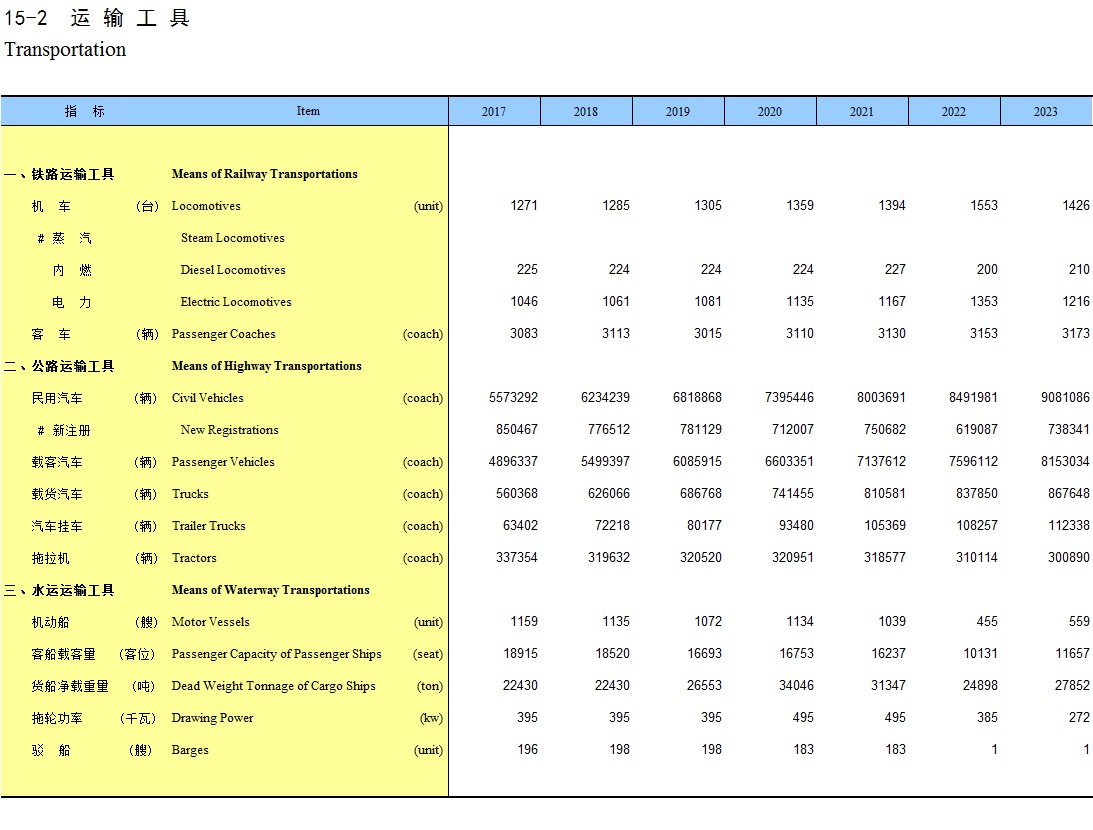
Task: Click the 2022 column header
Action: pyautogui.click(x=954, y=112)
